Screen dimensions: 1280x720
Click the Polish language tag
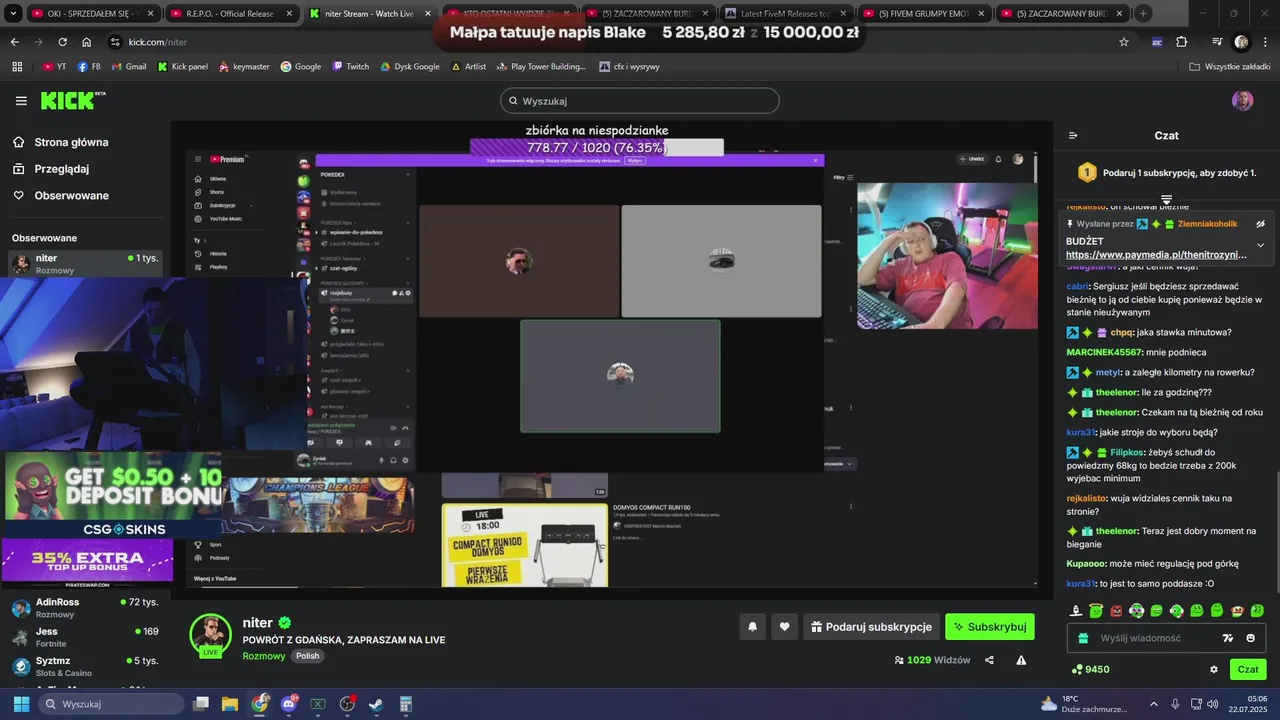[307, 656]
